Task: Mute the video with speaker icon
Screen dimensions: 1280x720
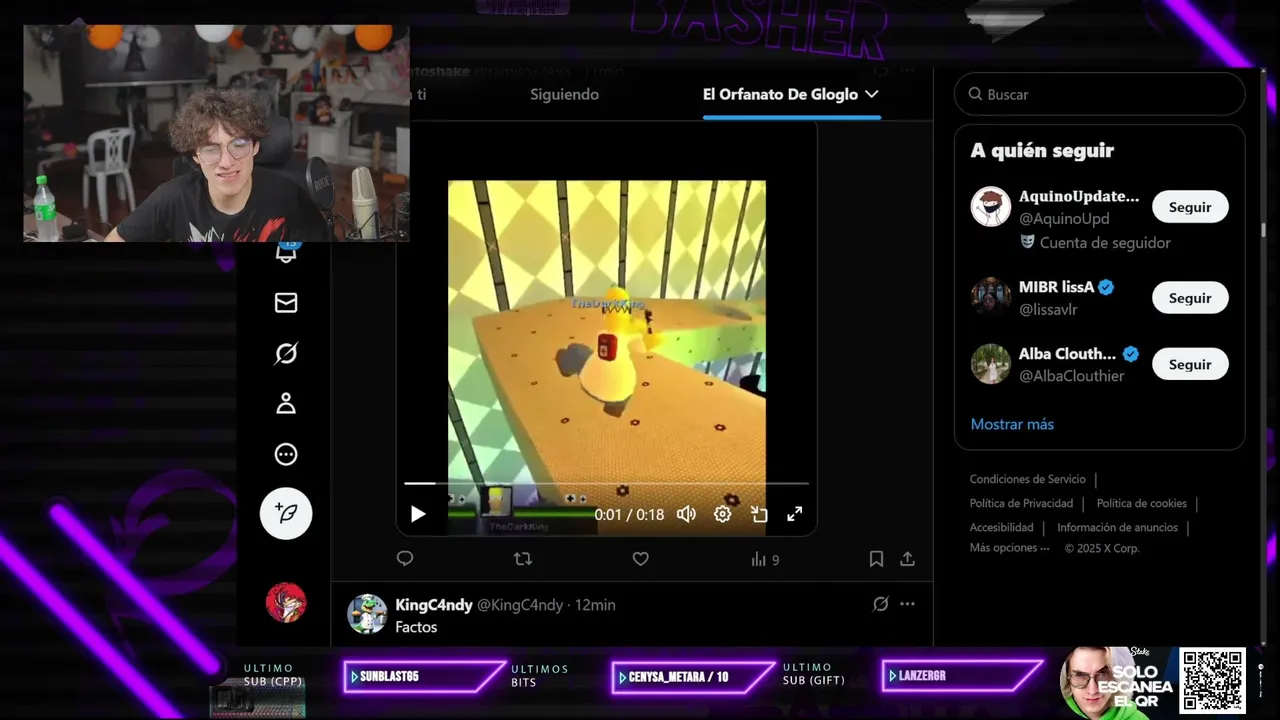Action: (686, 514)
